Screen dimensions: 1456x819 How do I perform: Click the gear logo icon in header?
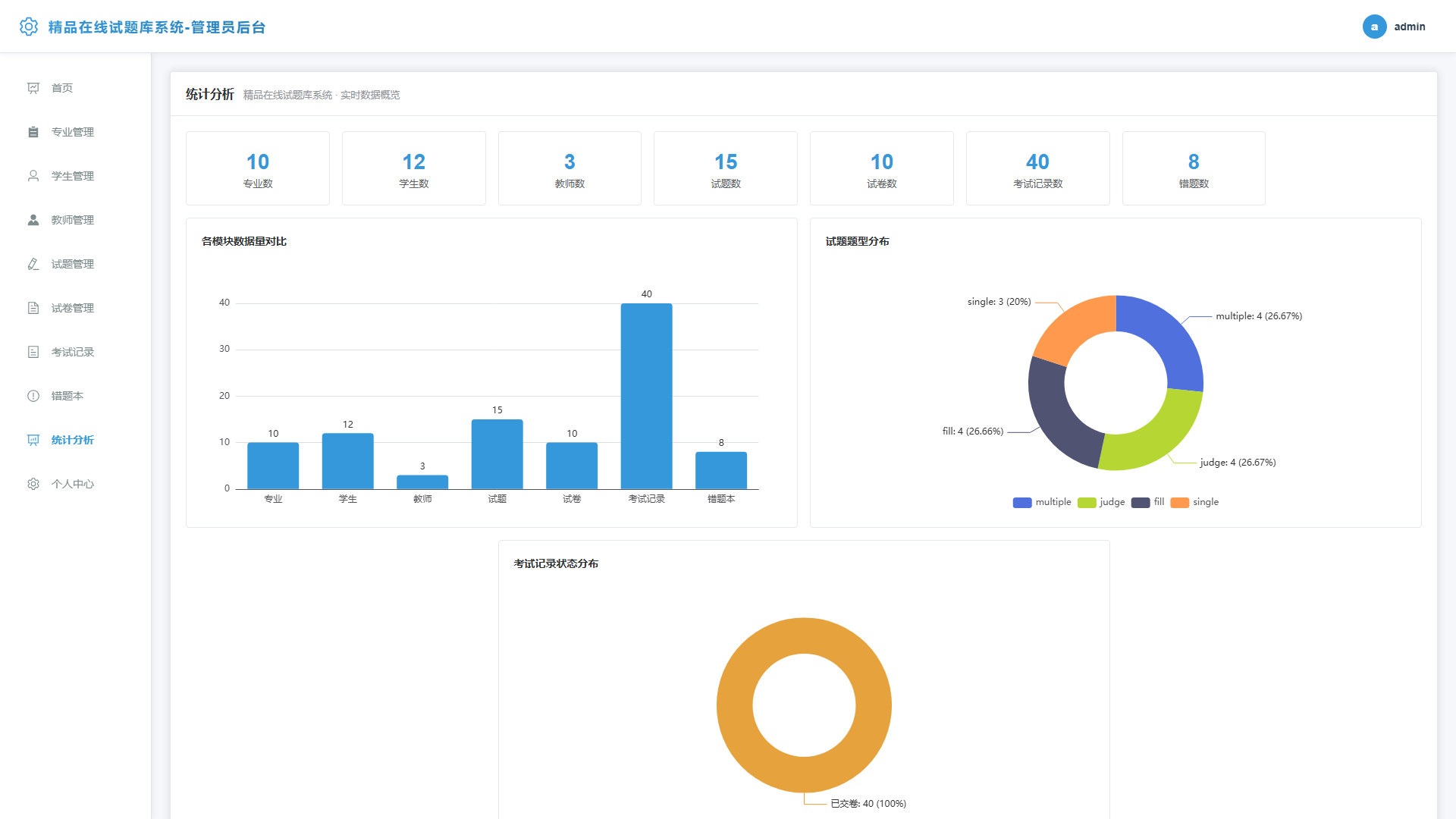tap(29, 27)
